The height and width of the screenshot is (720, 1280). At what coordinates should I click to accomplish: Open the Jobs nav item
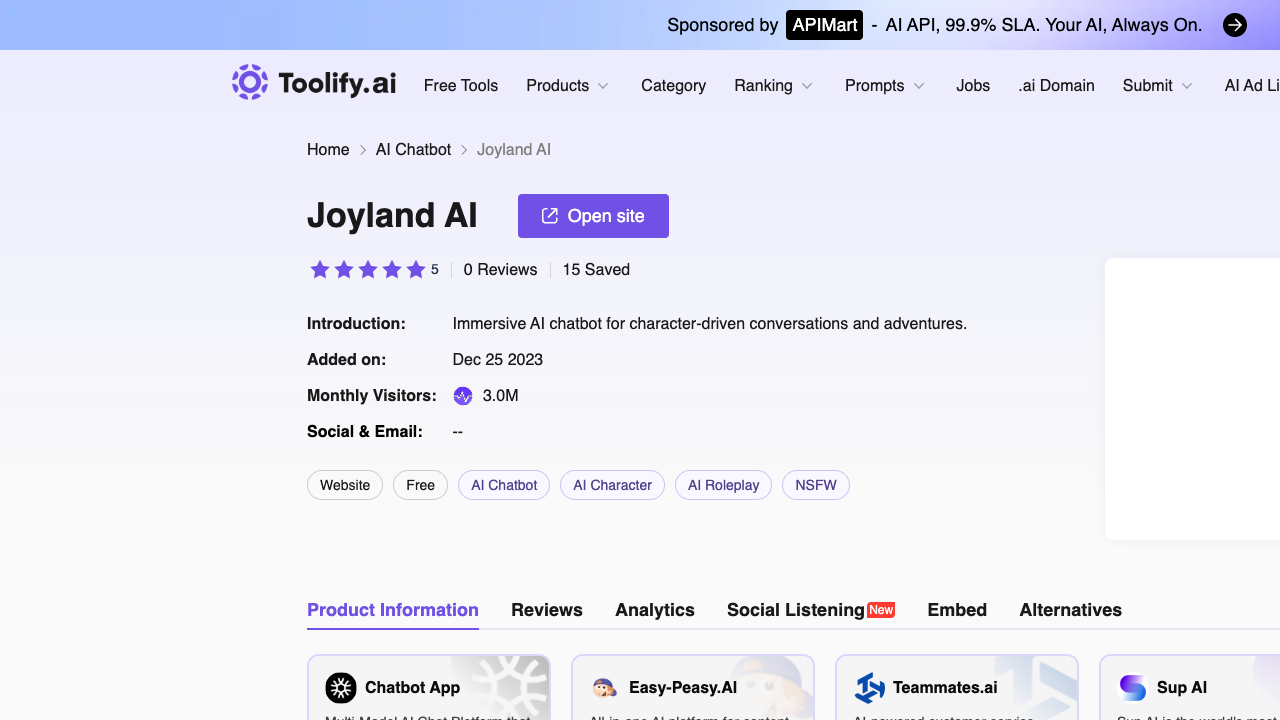973,86
